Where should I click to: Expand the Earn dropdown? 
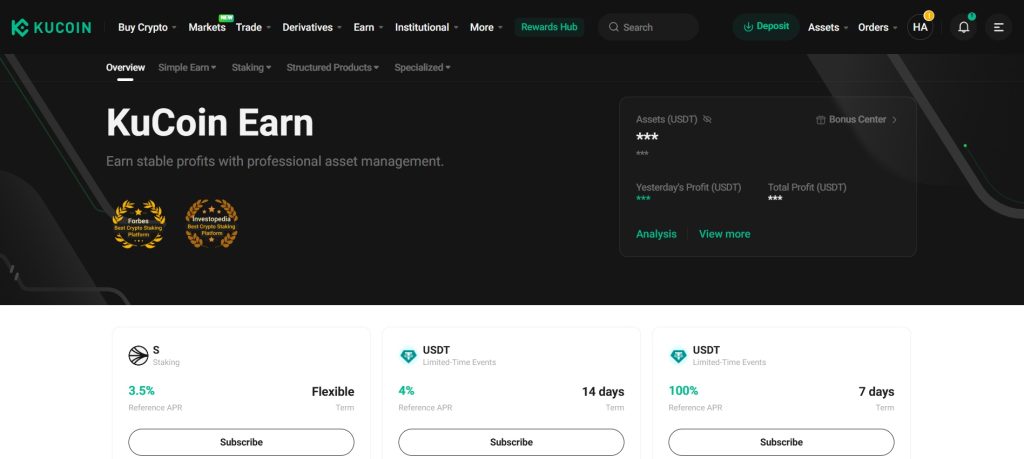click(x=368, y=27)
